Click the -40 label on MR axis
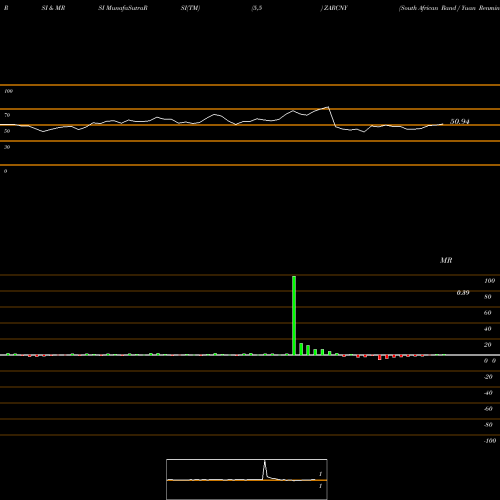Screen dimensions: 500x500 [488, 393]
